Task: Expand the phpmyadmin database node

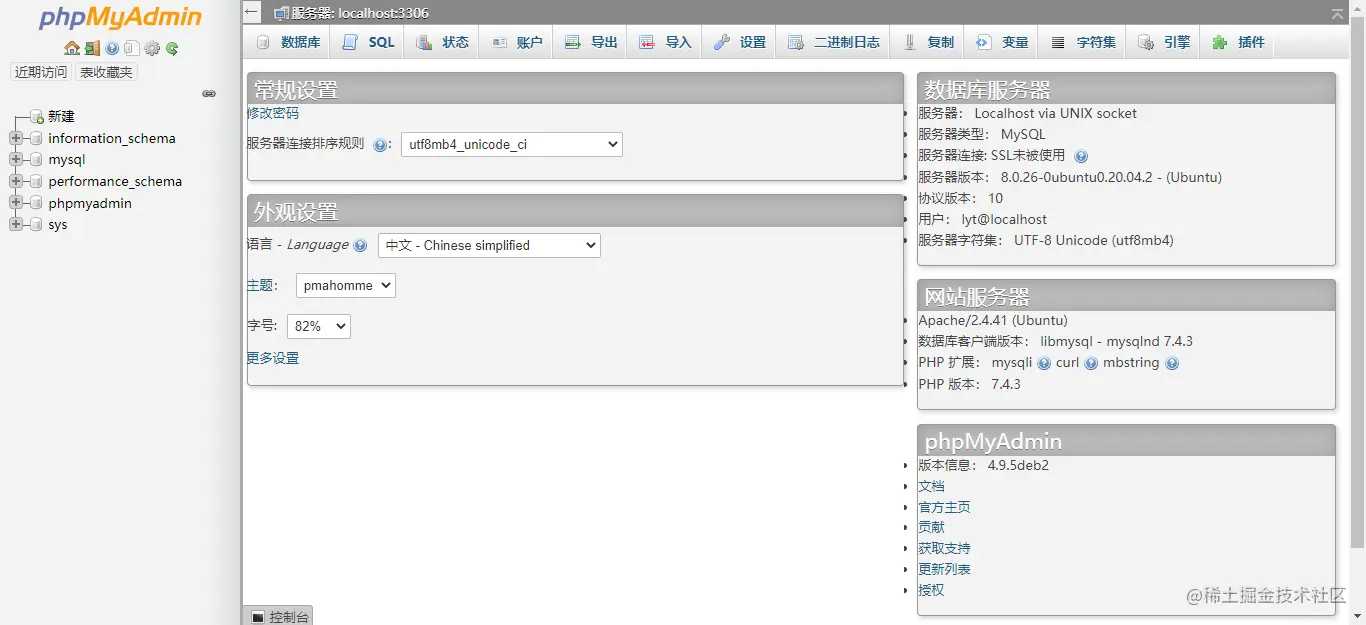Action: point(16,203)
